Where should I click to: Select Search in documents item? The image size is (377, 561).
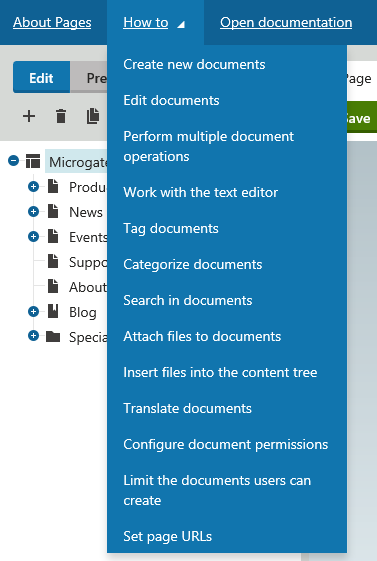click(188, 301)
